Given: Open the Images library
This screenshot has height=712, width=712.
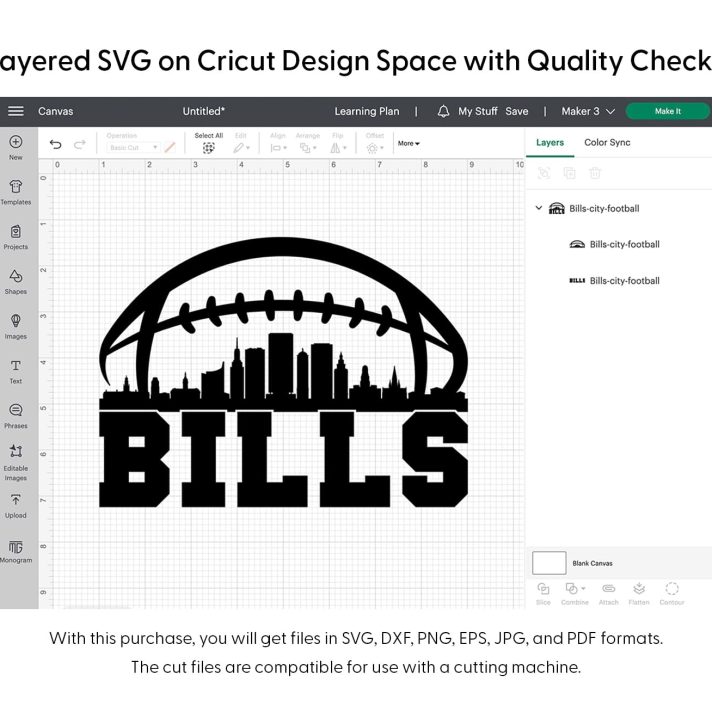Looking at the screenshot, I should (15, 327).
